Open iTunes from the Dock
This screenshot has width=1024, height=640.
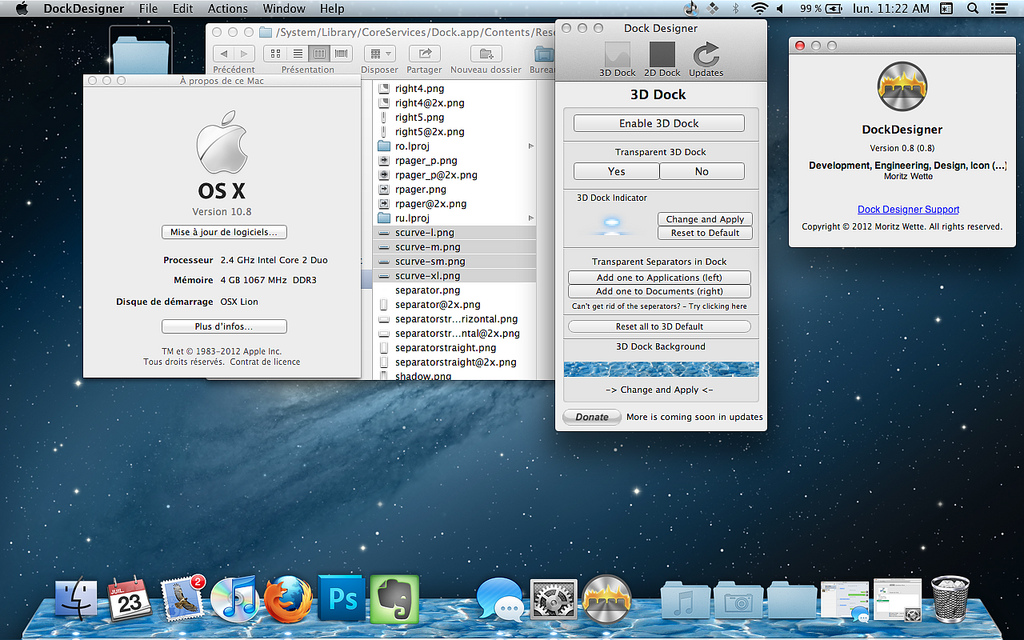(x=234, y=598)
